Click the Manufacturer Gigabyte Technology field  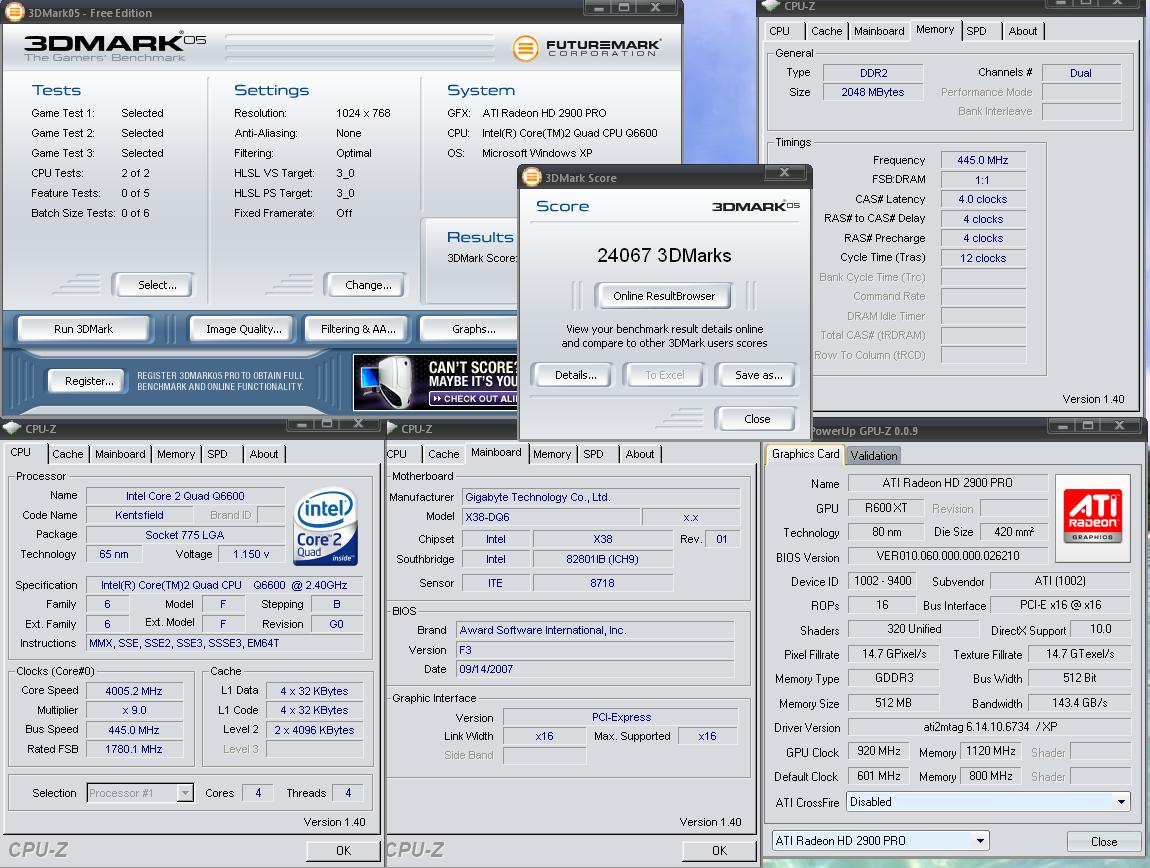tap(601, 497)
